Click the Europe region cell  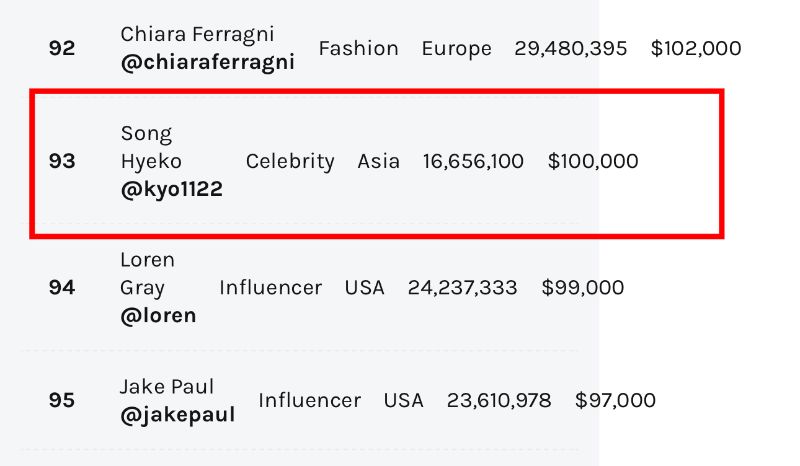click(457, 49)
